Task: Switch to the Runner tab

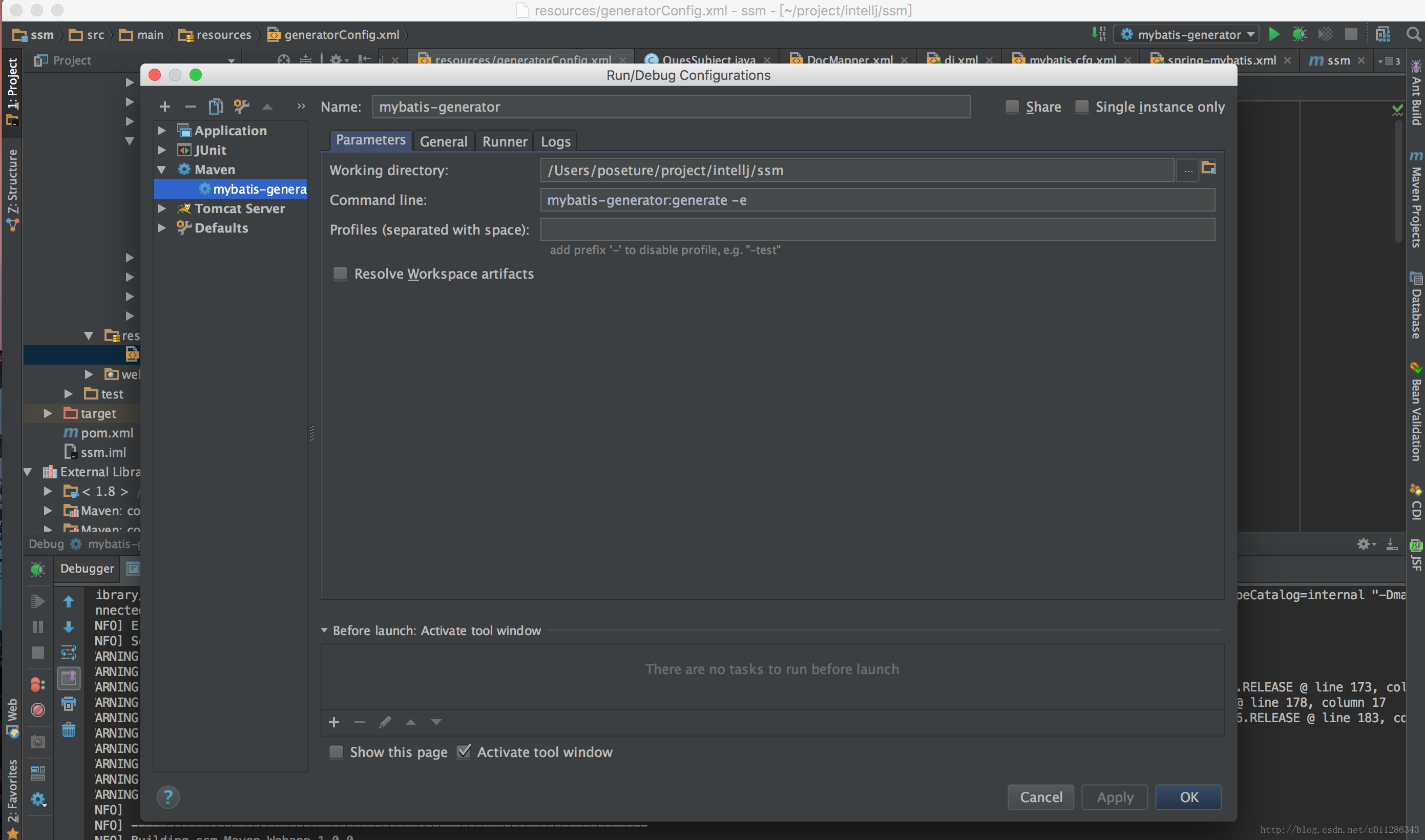Action: tap(504, 141)
